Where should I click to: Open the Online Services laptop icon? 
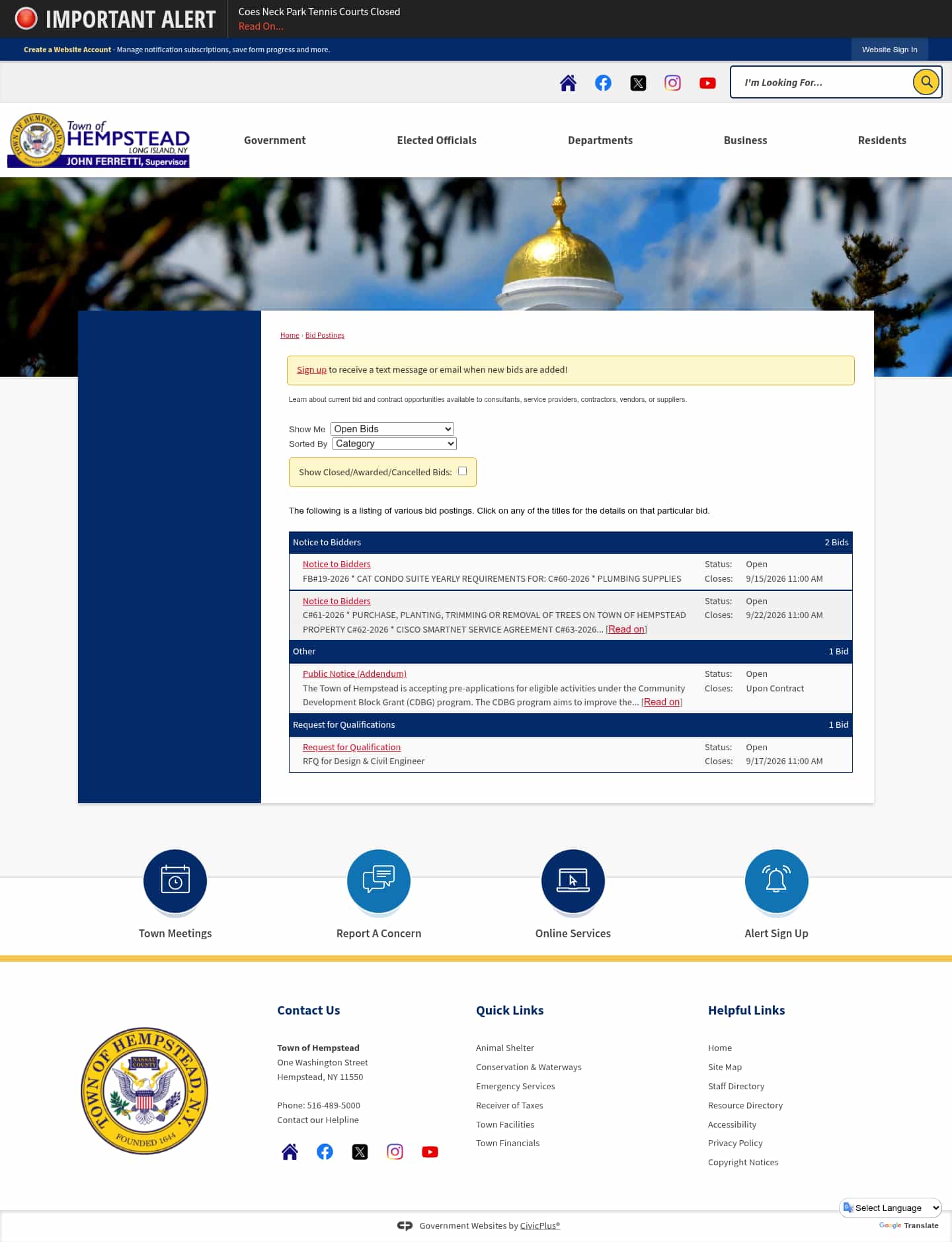tap(573, 881)
